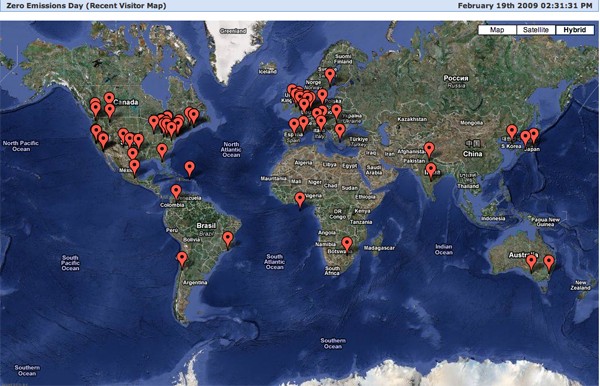The width and height of the screenshot is (600, 386).
Task: Click the pin in northern Mexico
Action: pos(133,155)
